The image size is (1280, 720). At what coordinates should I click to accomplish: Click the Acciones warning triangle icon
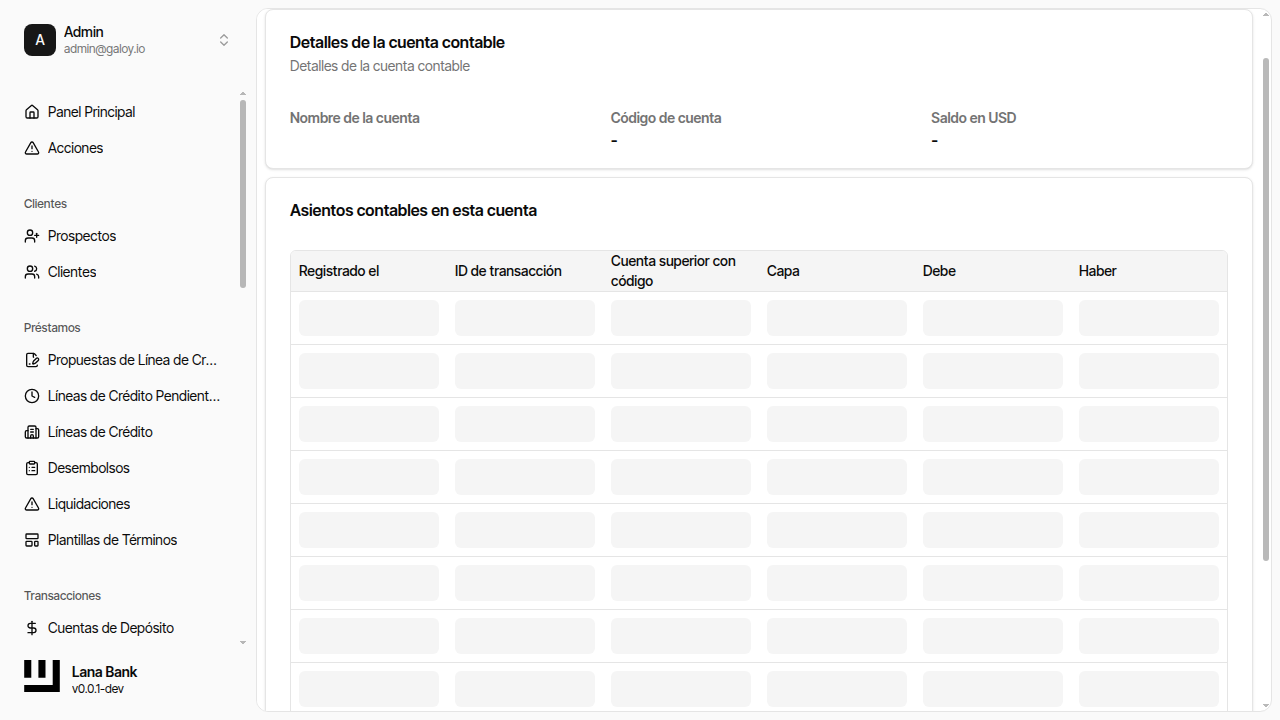point(32,148)
